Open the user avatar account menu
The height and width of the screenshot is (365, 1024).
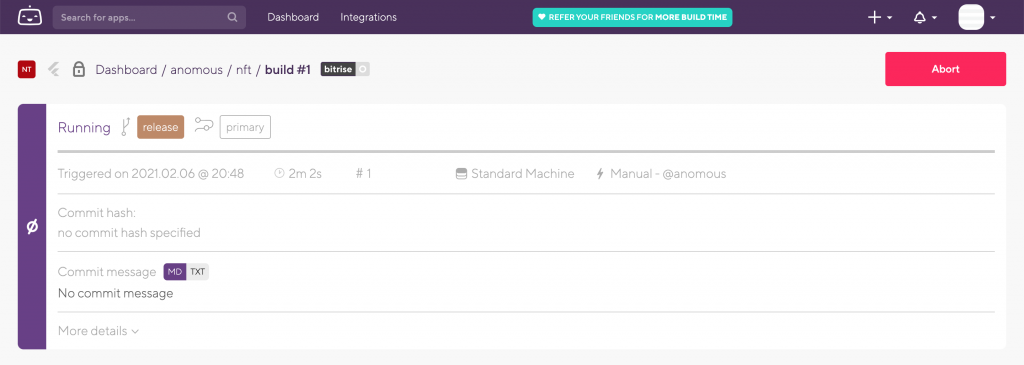click(976, 18)
